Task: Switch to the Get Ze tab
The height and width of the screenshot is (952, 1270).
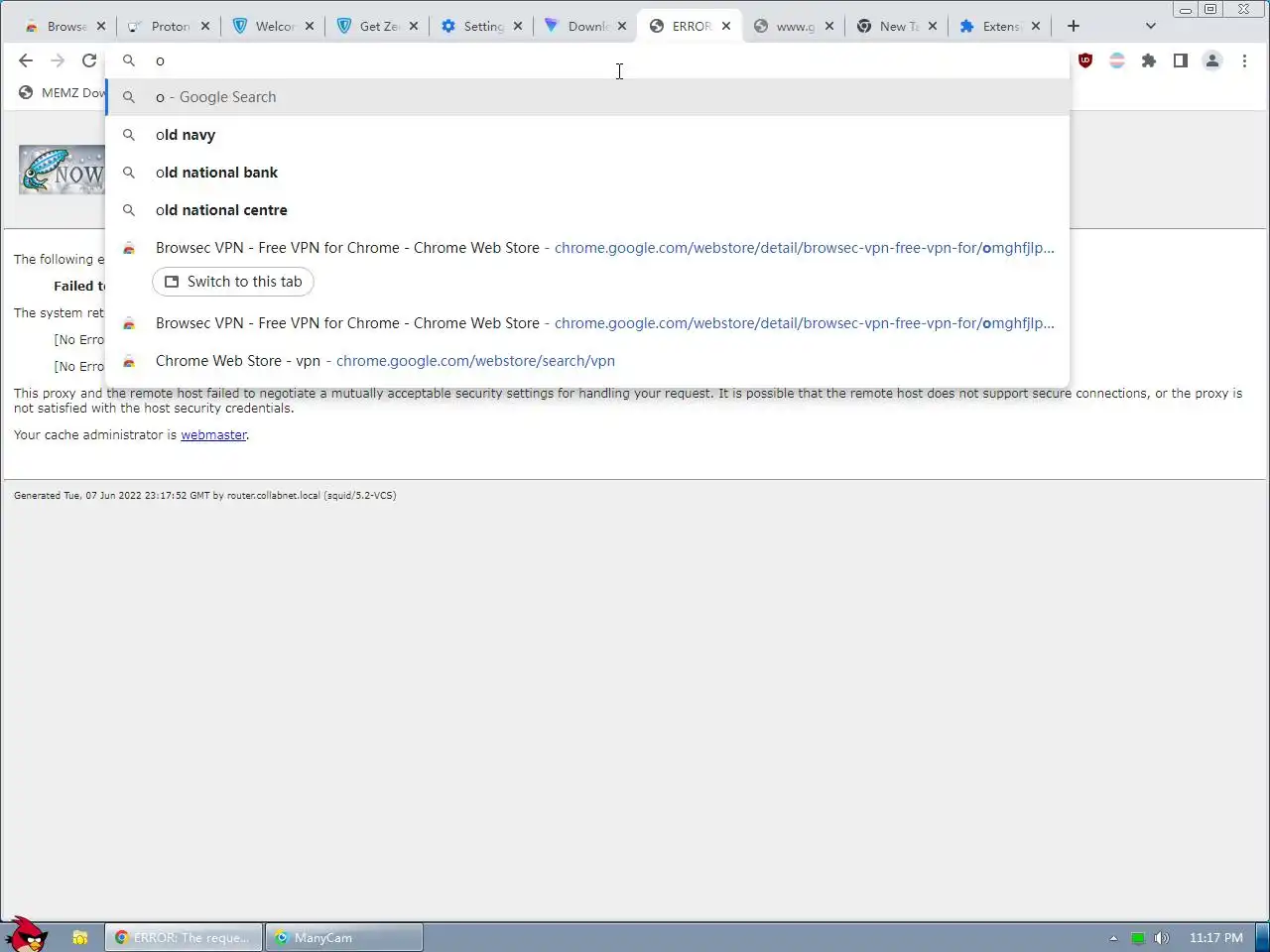Action: 369,26
